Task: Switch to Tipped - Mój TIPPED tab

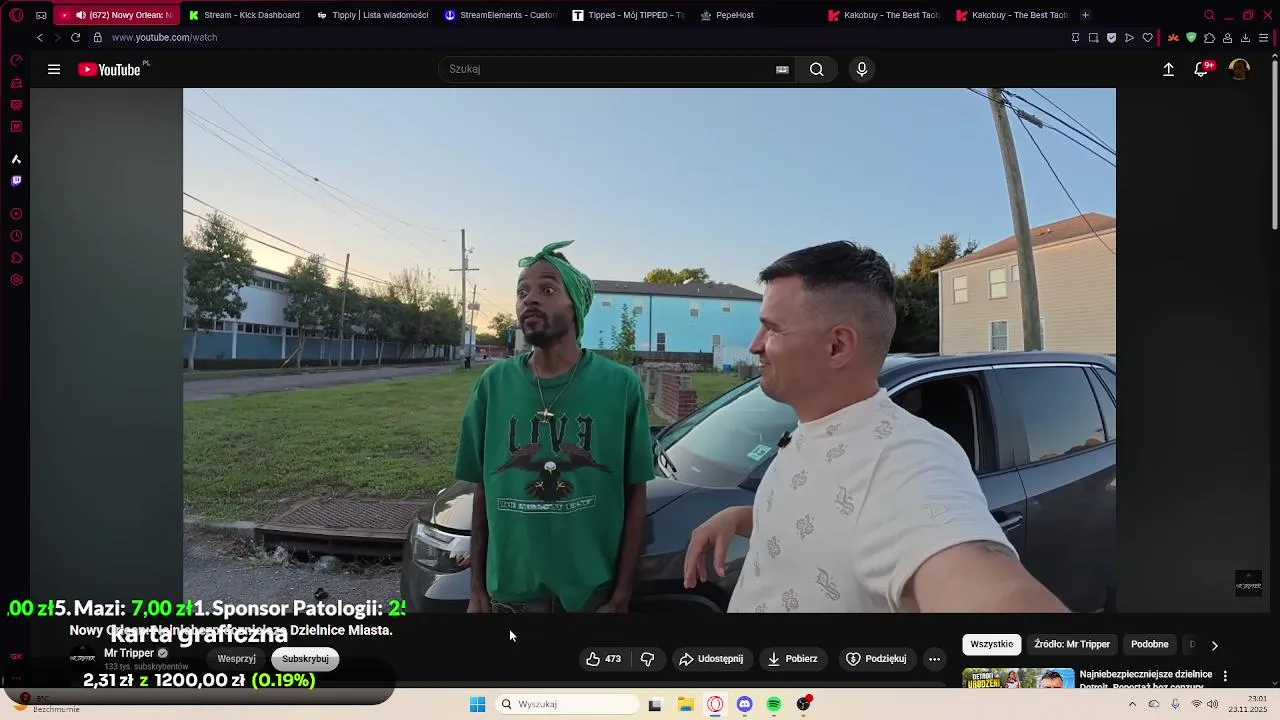Action: coord(629,15)
